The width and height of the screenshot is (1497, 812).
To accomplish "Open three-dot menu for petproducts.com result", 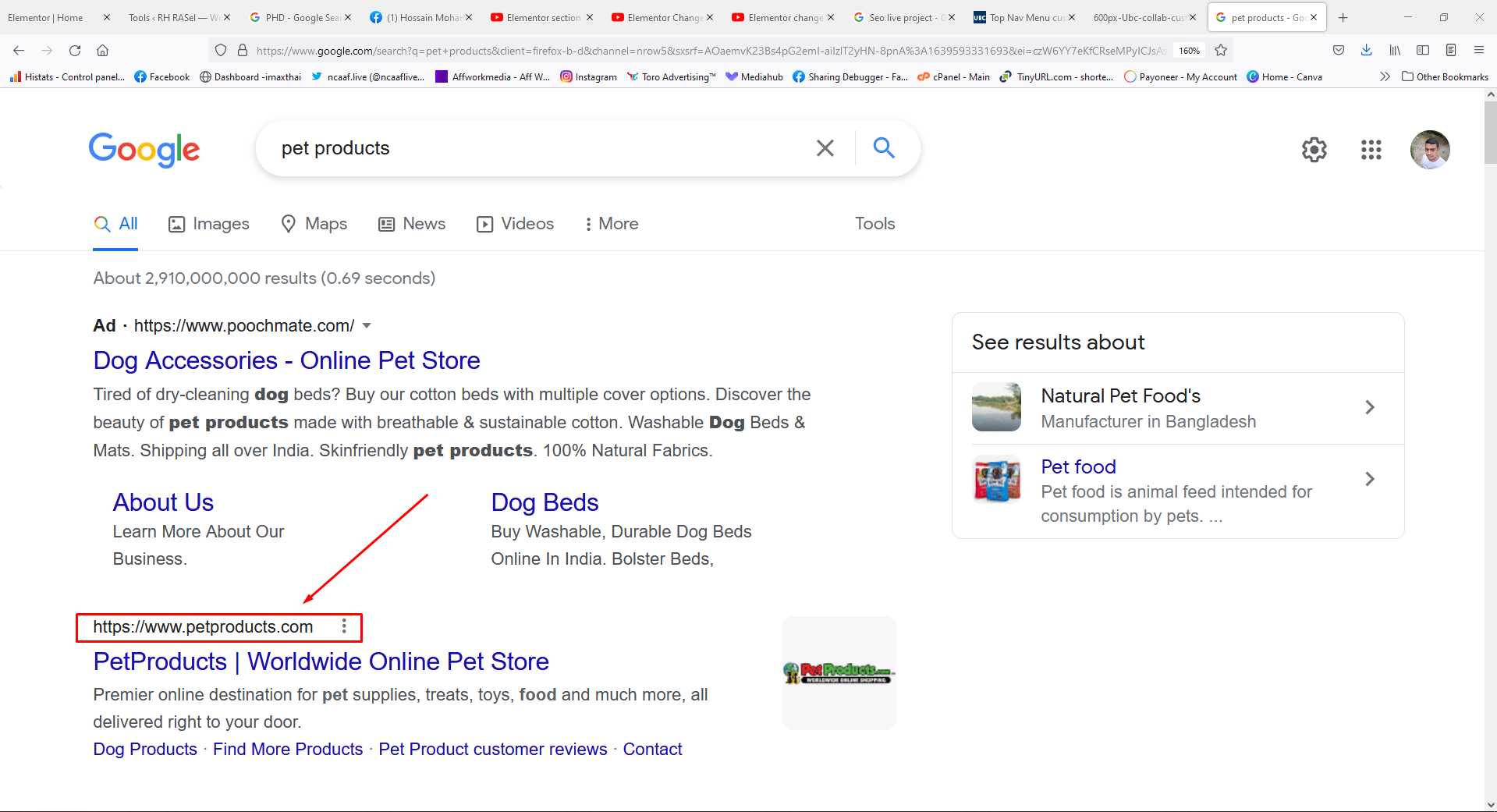I will [344, 626].
